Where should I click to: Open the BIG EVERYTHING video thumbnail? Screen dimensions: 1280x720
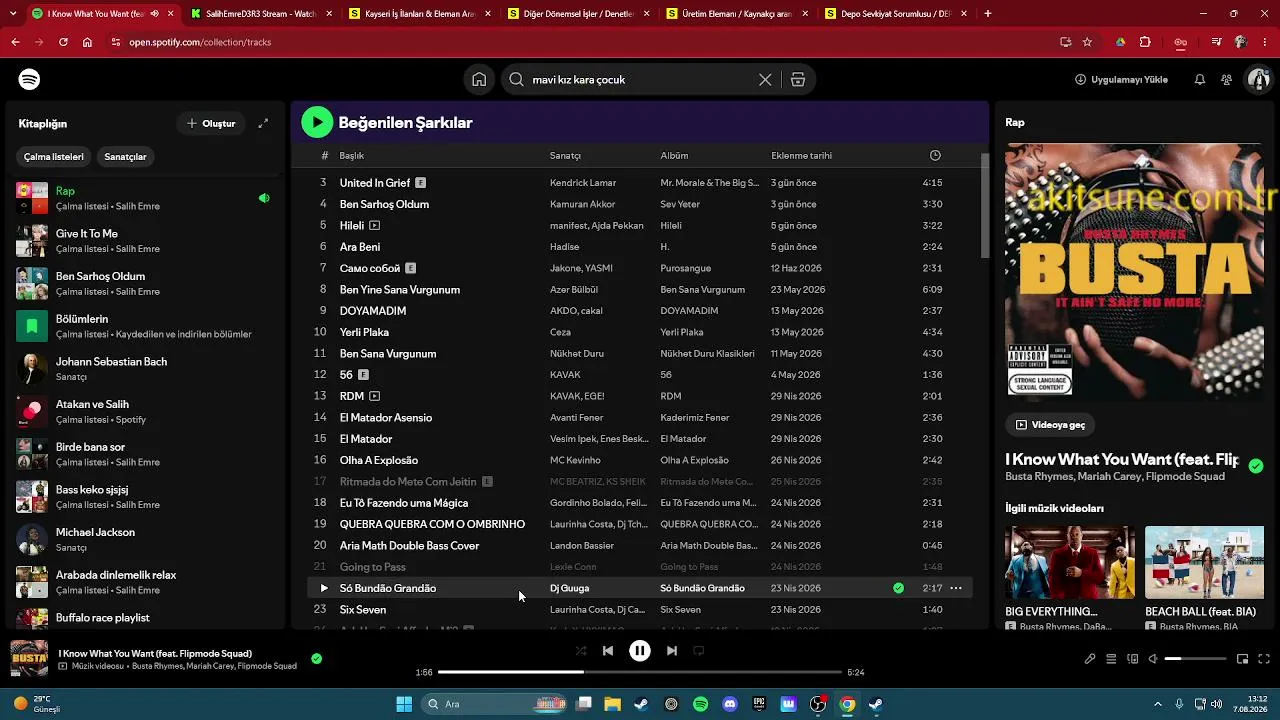tap(1070, 563)
